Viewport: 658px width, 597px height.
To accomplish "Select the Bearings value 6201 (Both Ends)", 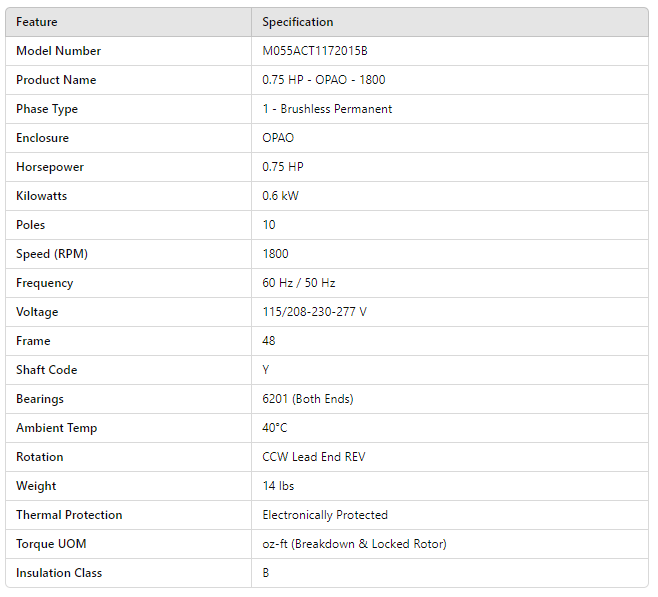I will [308, 399].
